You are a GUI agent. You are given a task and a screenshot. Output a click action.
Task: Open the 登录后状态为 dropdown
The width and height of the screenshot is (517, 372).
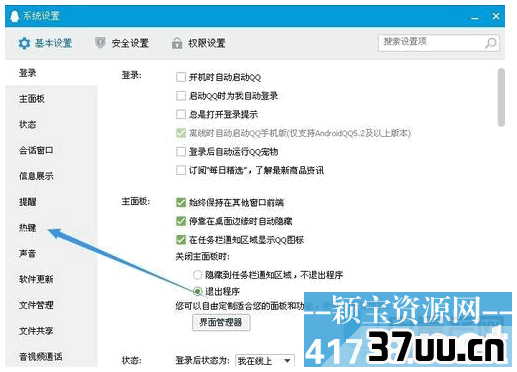click(265, 361)
